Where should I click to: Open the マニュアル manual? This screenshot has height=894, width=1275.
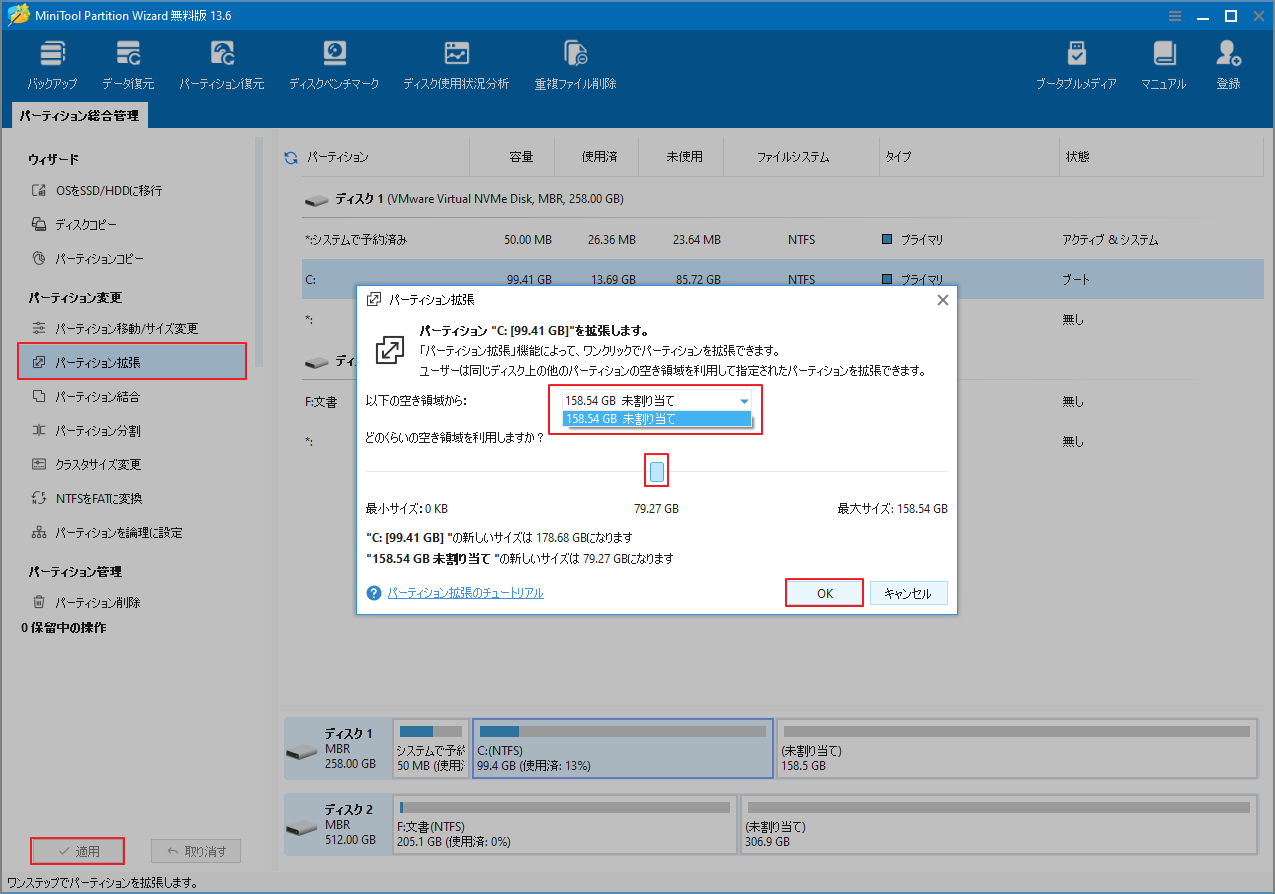tap(1163, 66)
